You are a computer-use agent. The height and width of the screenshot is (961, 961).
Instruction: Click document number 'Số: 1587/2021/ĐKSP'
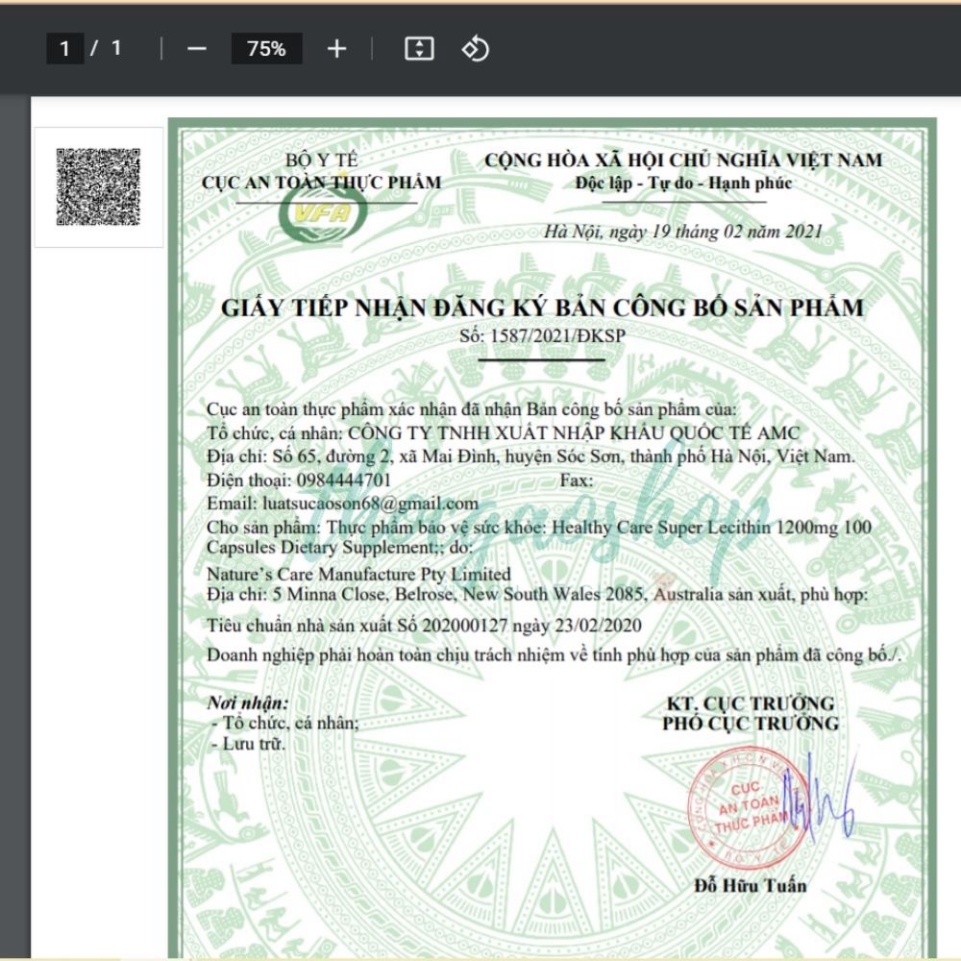[542, 336]
